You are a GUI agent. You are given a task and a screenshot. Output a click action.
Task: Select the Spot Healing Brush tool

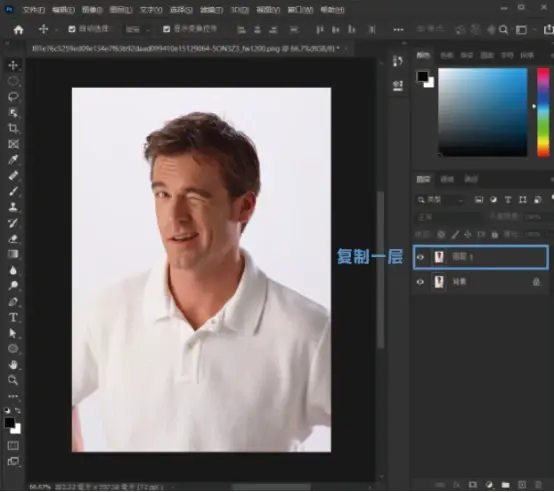13,175
